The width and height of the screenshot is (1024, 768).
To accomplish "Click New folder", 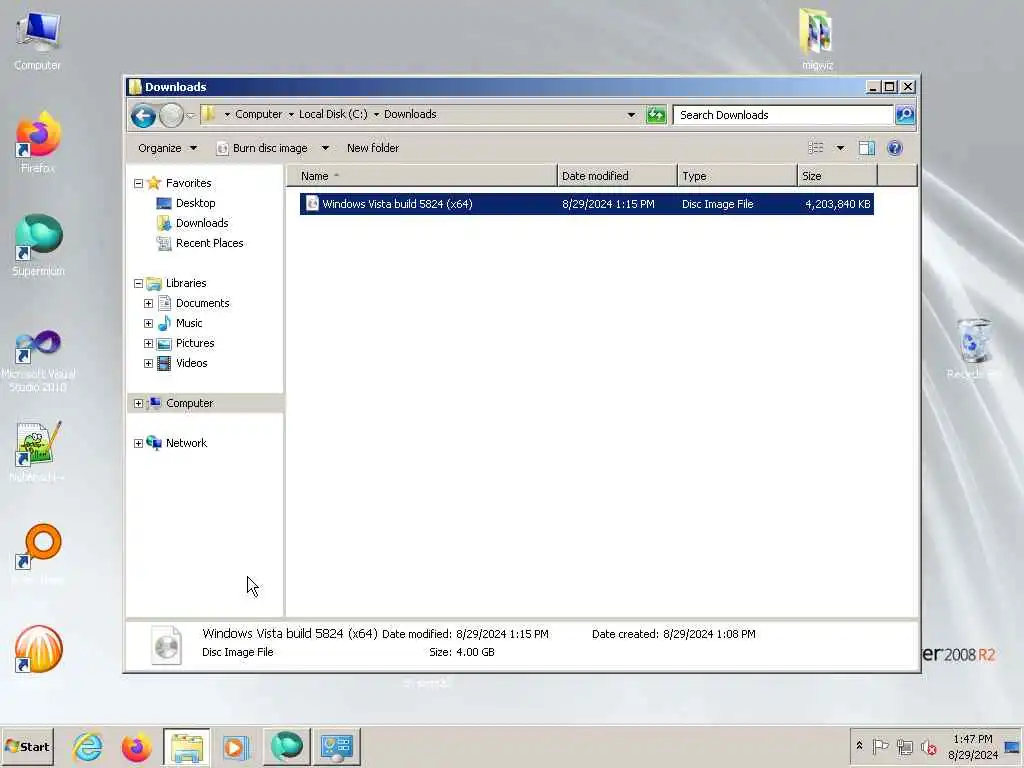I will point(373,148).
